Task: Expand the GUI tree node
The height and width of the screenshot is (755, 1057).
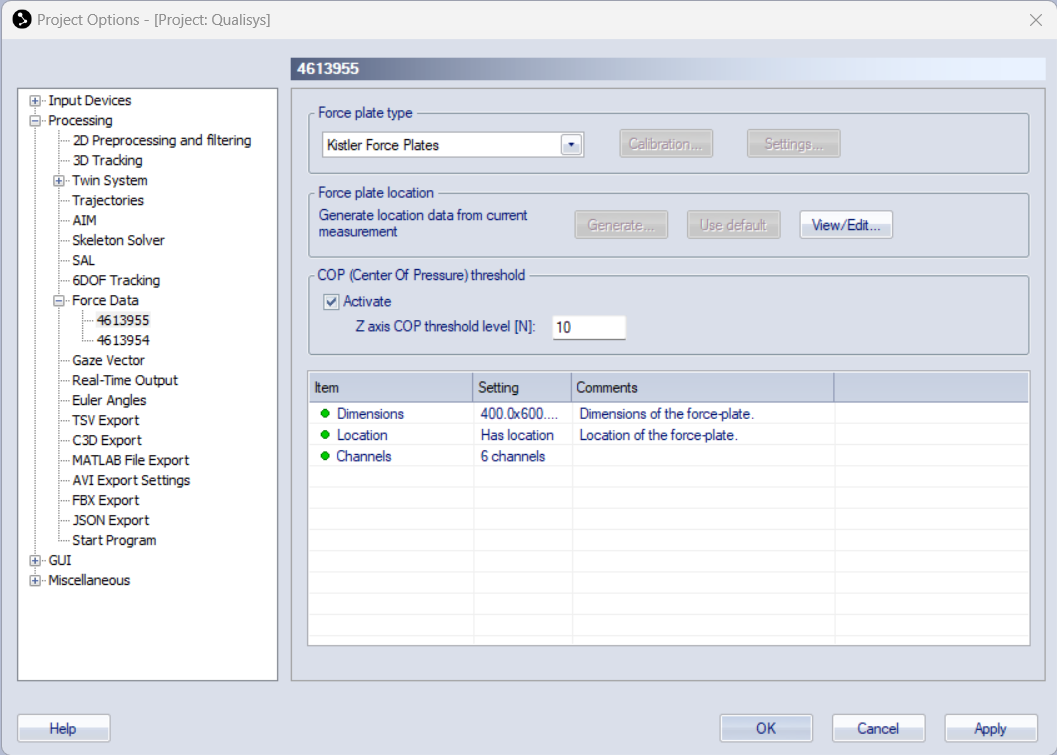Action: pos(36,561)
